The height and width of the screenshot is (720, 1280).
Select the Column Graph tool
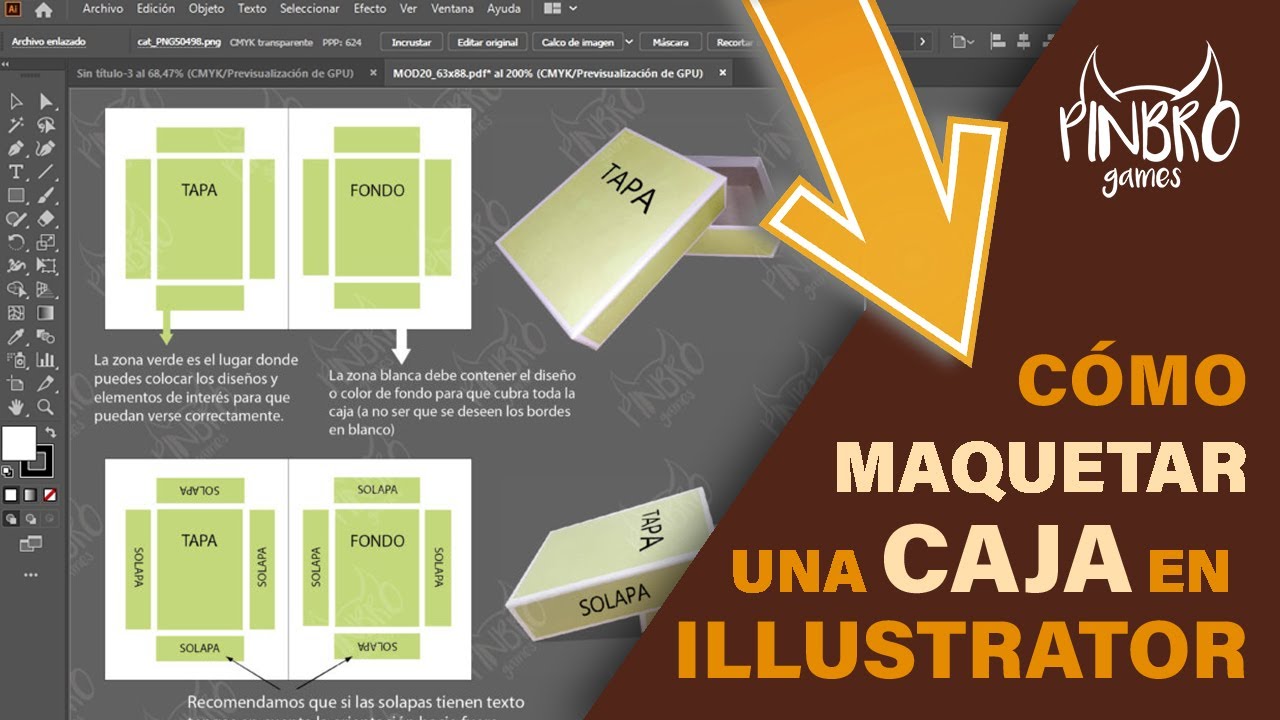45,360
